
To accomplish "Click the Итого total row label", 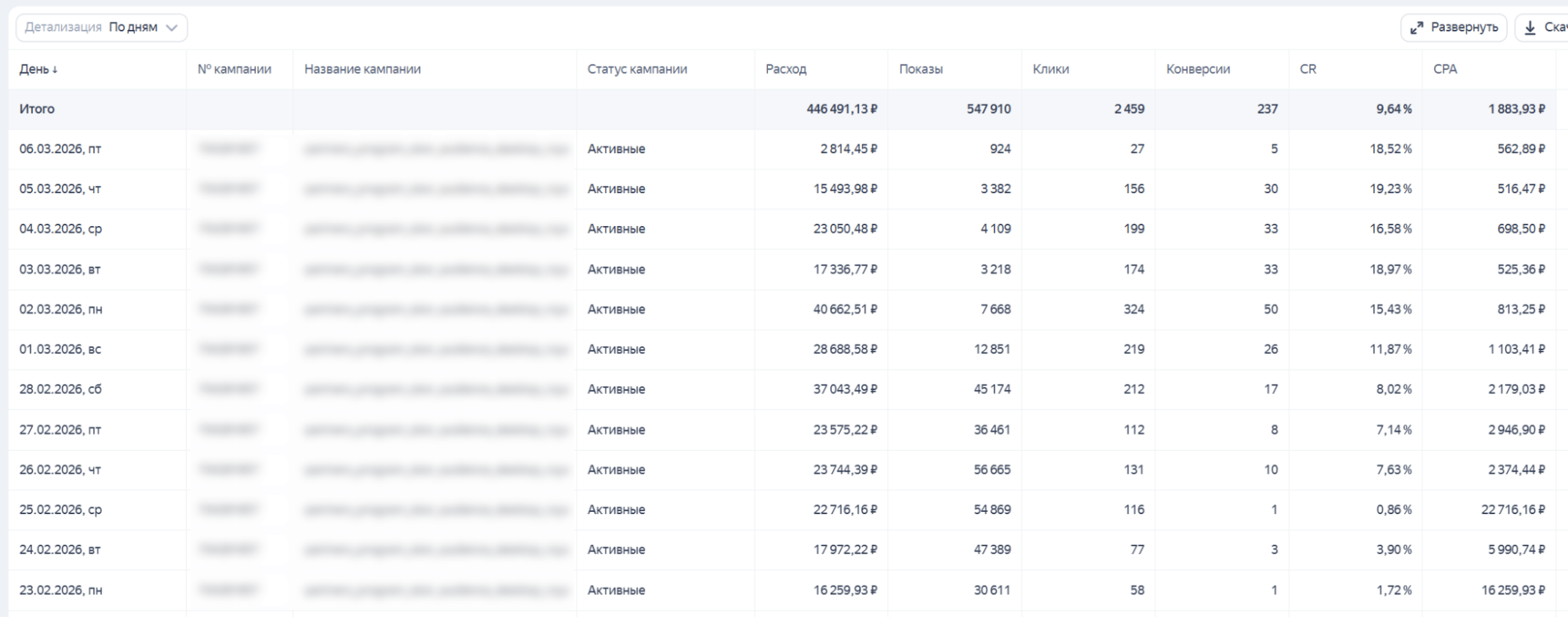I will coord(37,109).
